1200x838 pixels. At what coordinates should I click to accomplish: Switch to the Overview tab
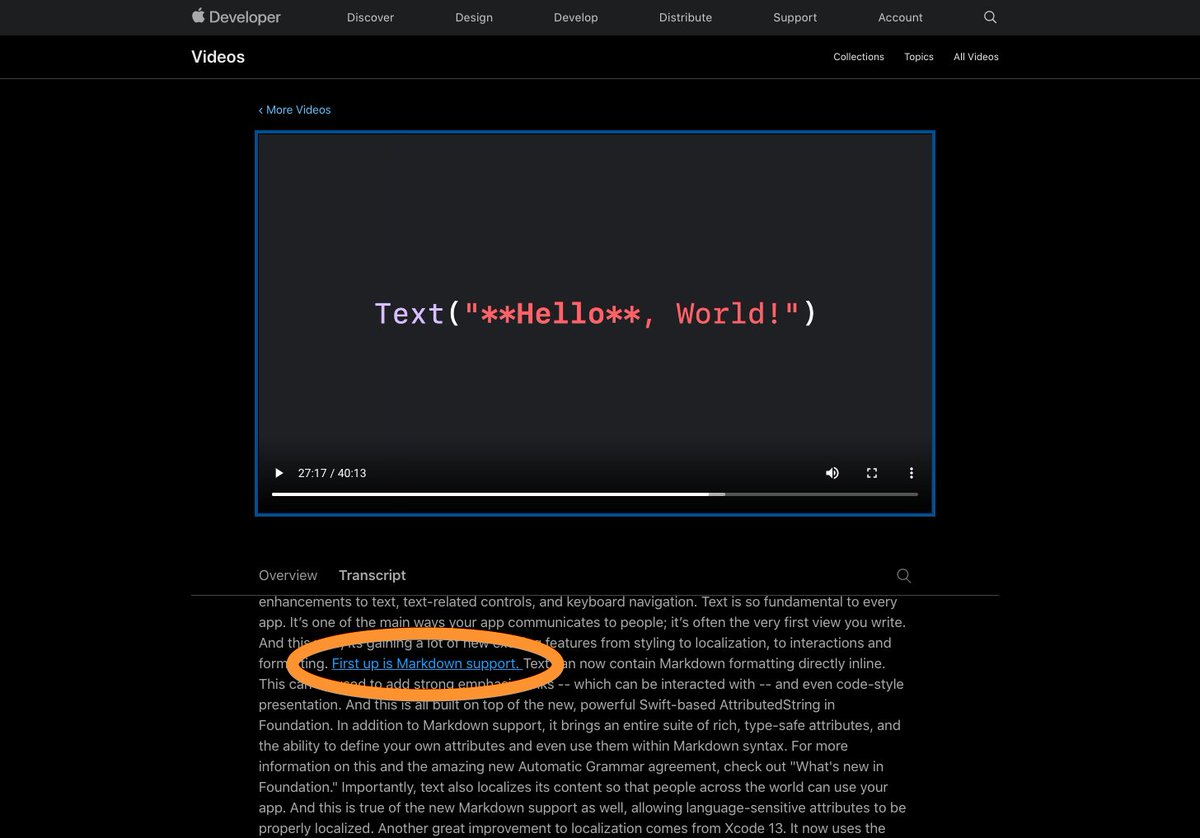pos(288,575)
